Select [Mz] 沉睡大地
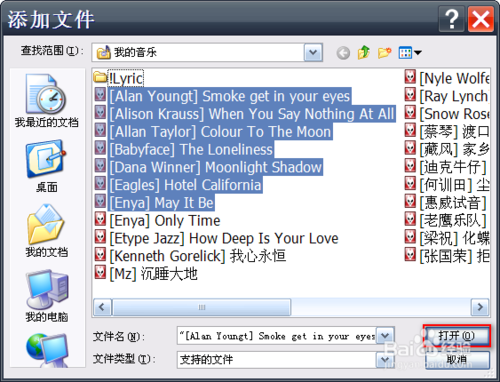This screenshot has width=500, height=382. click(153, 273)
